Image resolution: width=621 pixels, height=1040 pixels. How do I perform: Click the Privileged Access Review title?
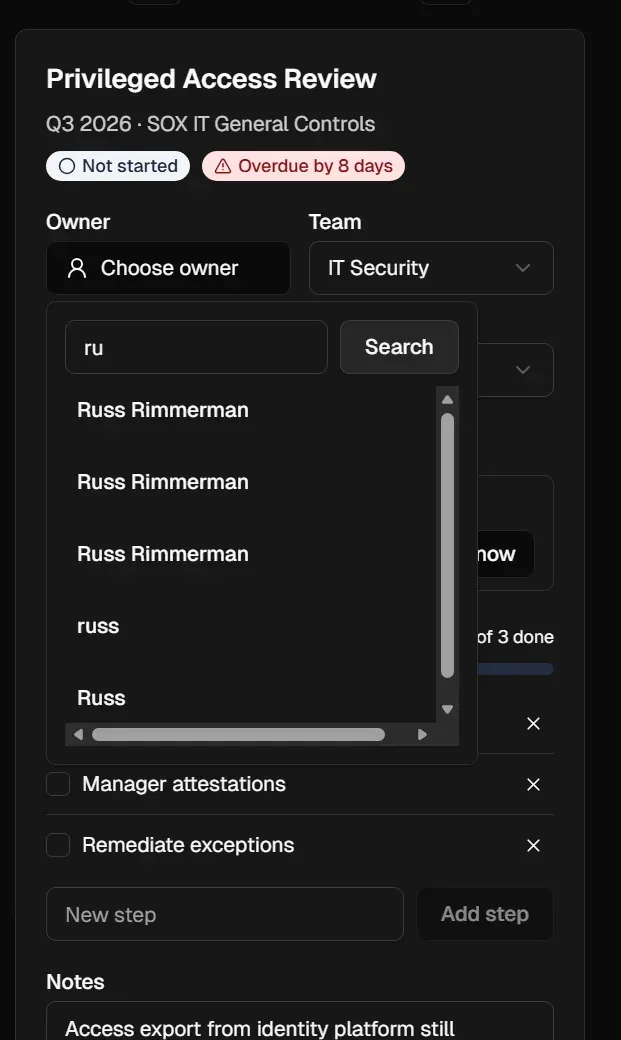tap(212, 79)
